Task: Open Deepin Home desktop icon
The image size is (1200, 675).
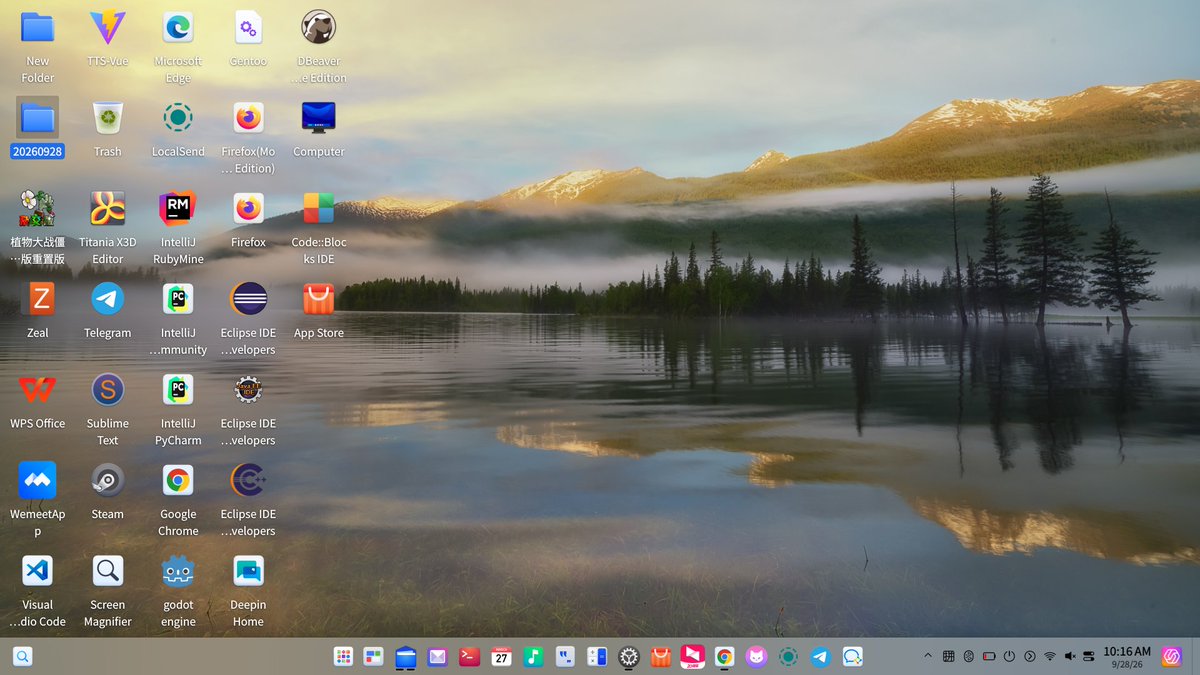Action: click(248, 571)
